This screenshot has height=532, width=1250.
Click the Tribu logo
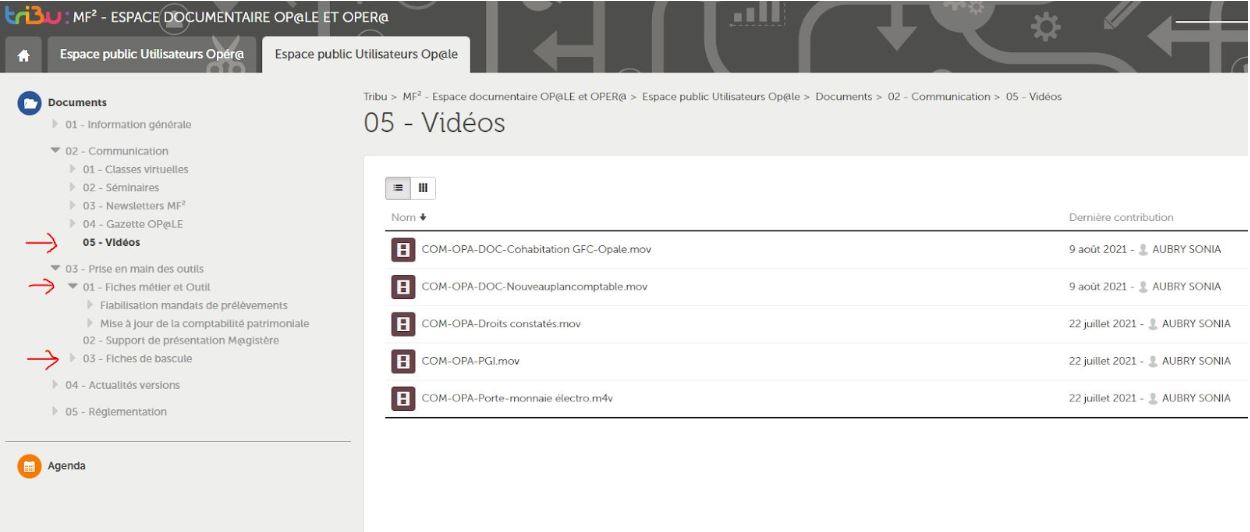[35, 16]
